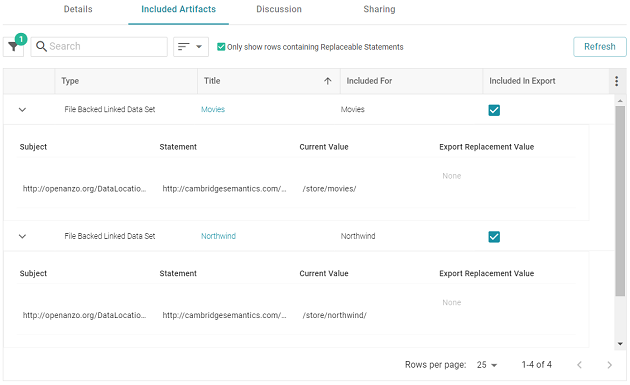This screenshot has width=630, height=385.
Task: Collapse the Northwind row details
Action: coord(22,236)
